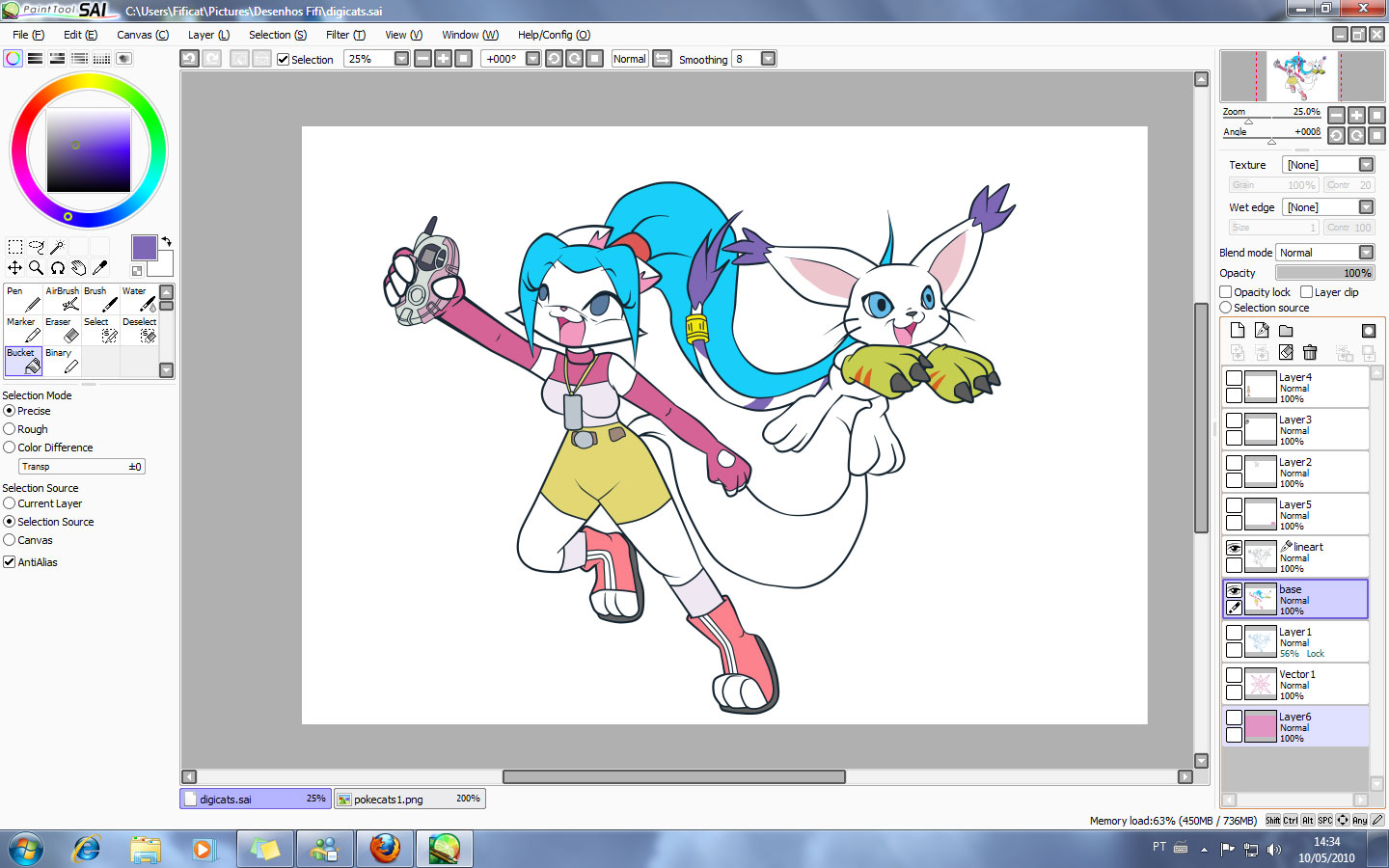The width and height of the screenshot is (1389, 868).
Task: Activate the hand pan tool
Action: 78,268
